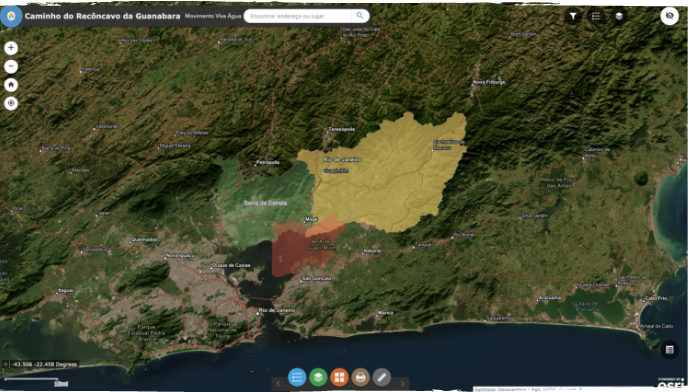Open the blue legend widget at bottom
The width and height of the screenshot is (688, 392).
pyautogui.click(x=297, y=377)
